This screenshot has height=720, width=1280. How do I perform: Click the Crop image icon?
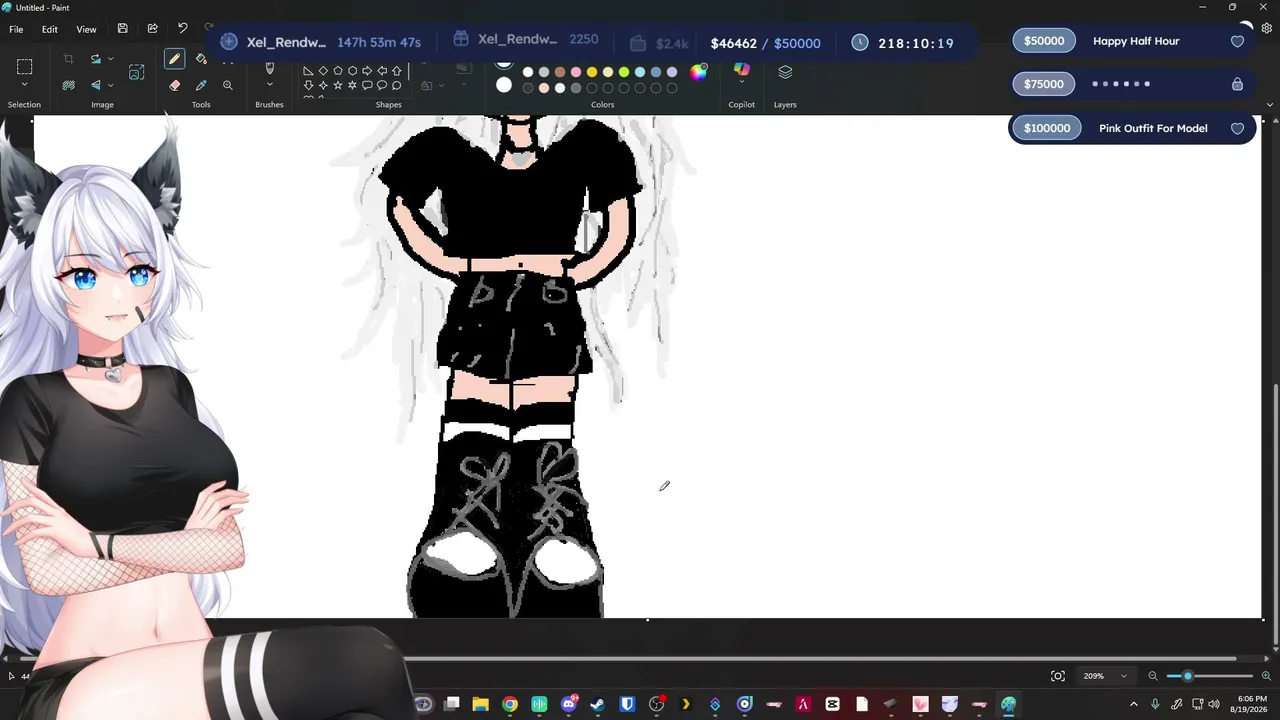pyautogui.click(x=68, y=59)
